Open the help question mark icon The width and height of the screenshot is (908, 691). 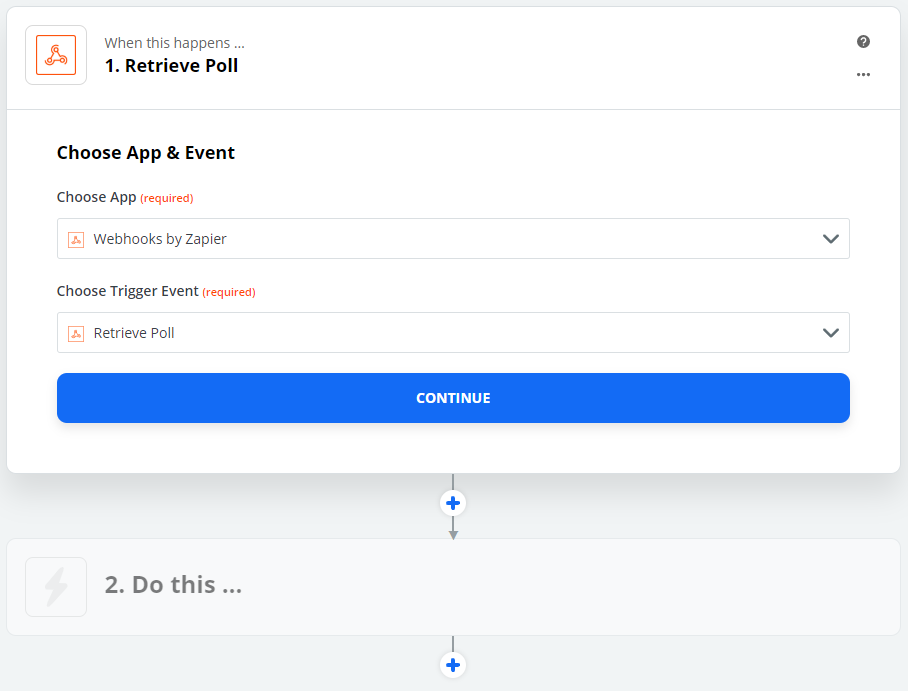(x=863, y=42)
